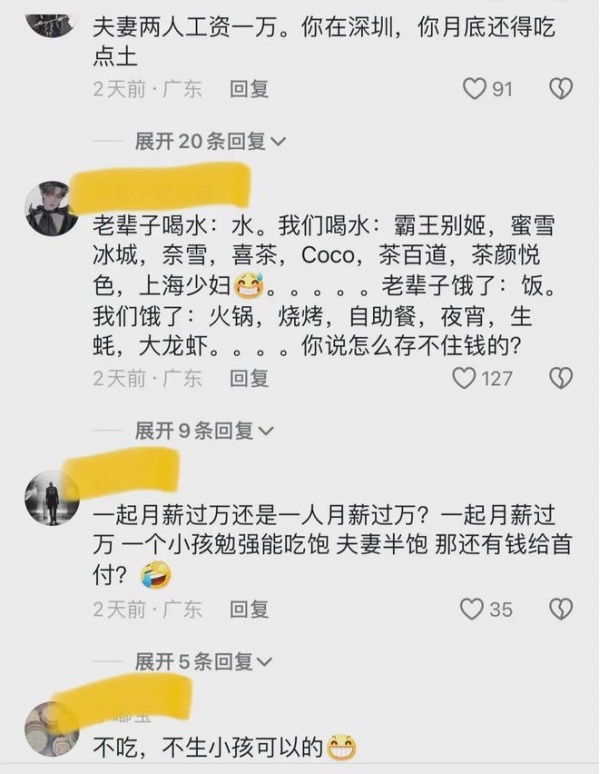Viewport: 600px width, 774px height.
Task: Expand 展开5条回复 thread
Action: tap(203, 661)
